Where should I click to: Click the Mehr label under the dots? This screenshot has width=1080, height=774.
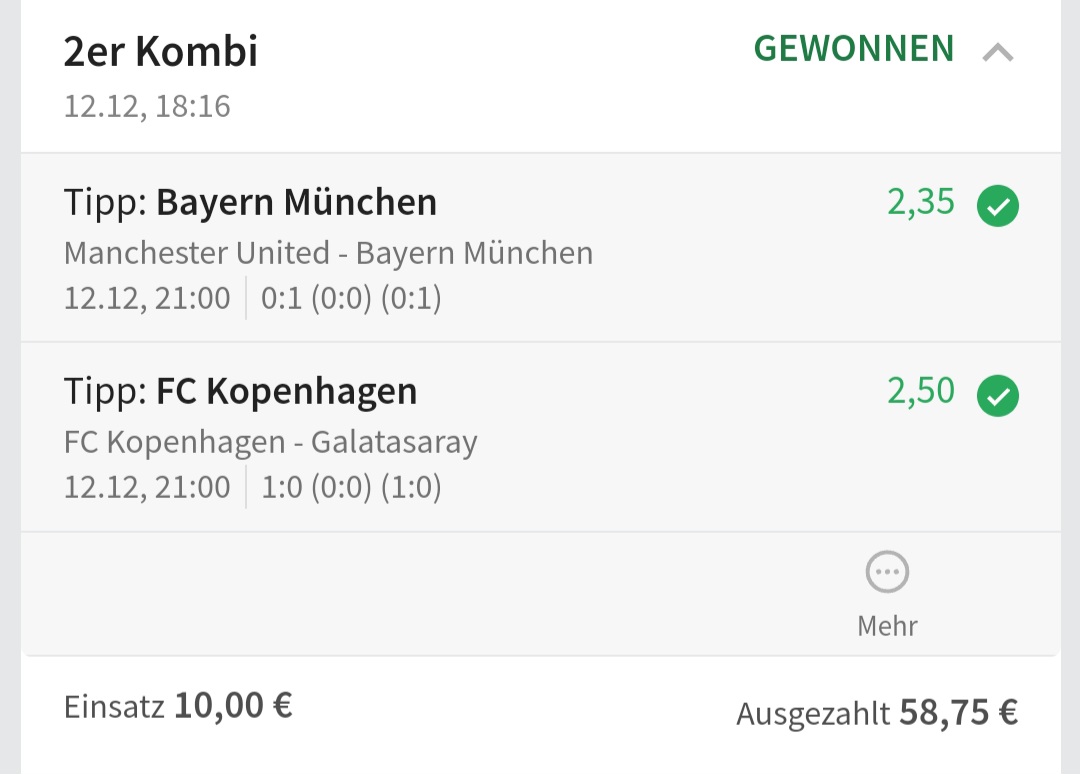click(887, 626)
